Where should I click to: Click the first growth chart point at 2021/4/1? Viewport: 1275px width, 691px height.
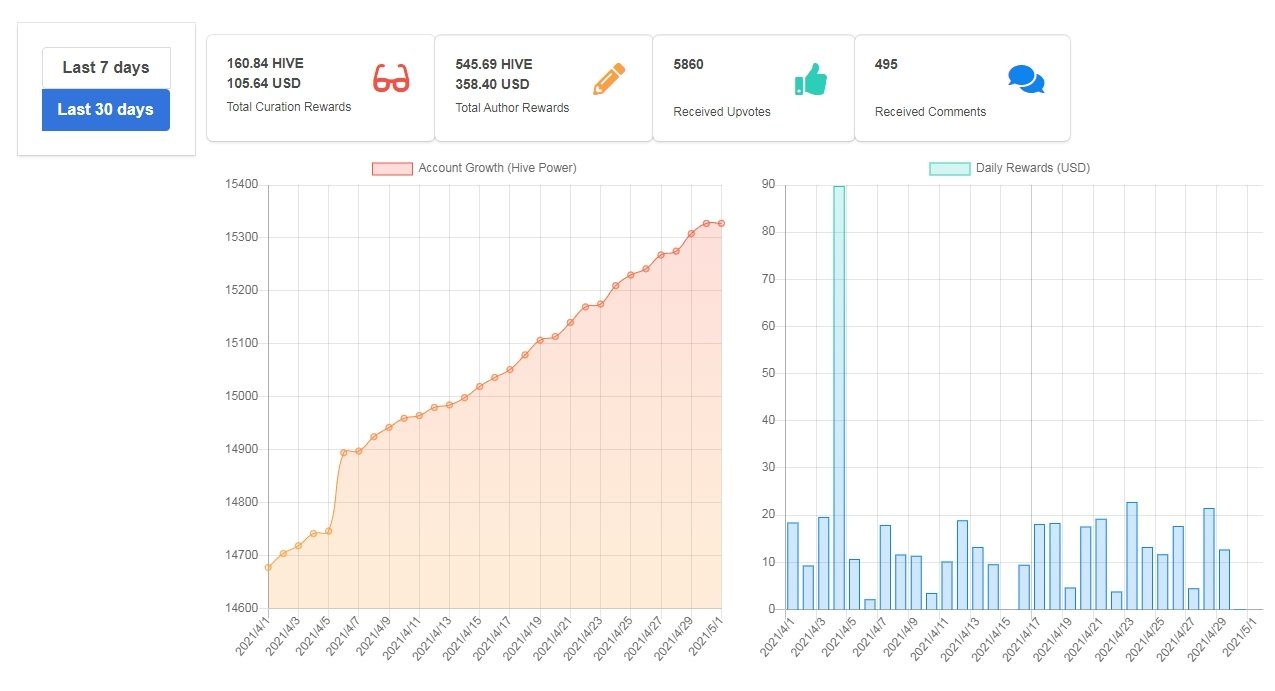pos(268,567)
